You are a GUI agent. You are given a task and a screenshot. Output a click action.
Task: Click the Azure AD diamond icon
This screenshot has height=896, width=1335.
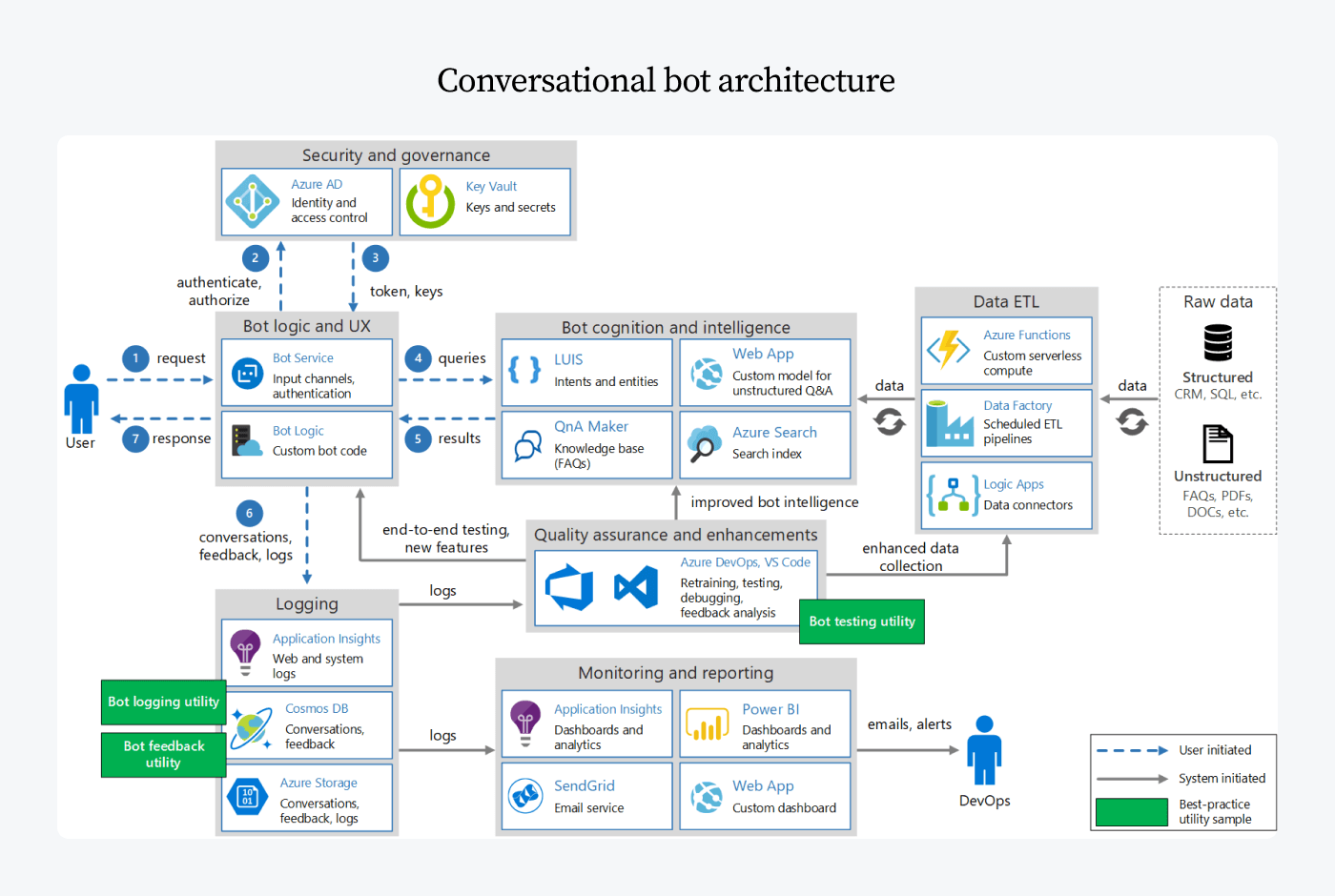click(x=252, y=201)
